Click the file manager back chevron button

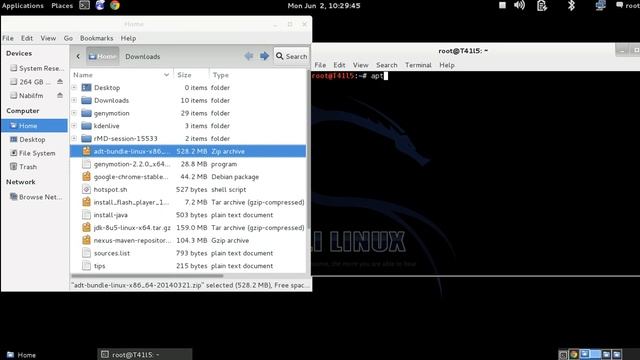tap(78, 56)
